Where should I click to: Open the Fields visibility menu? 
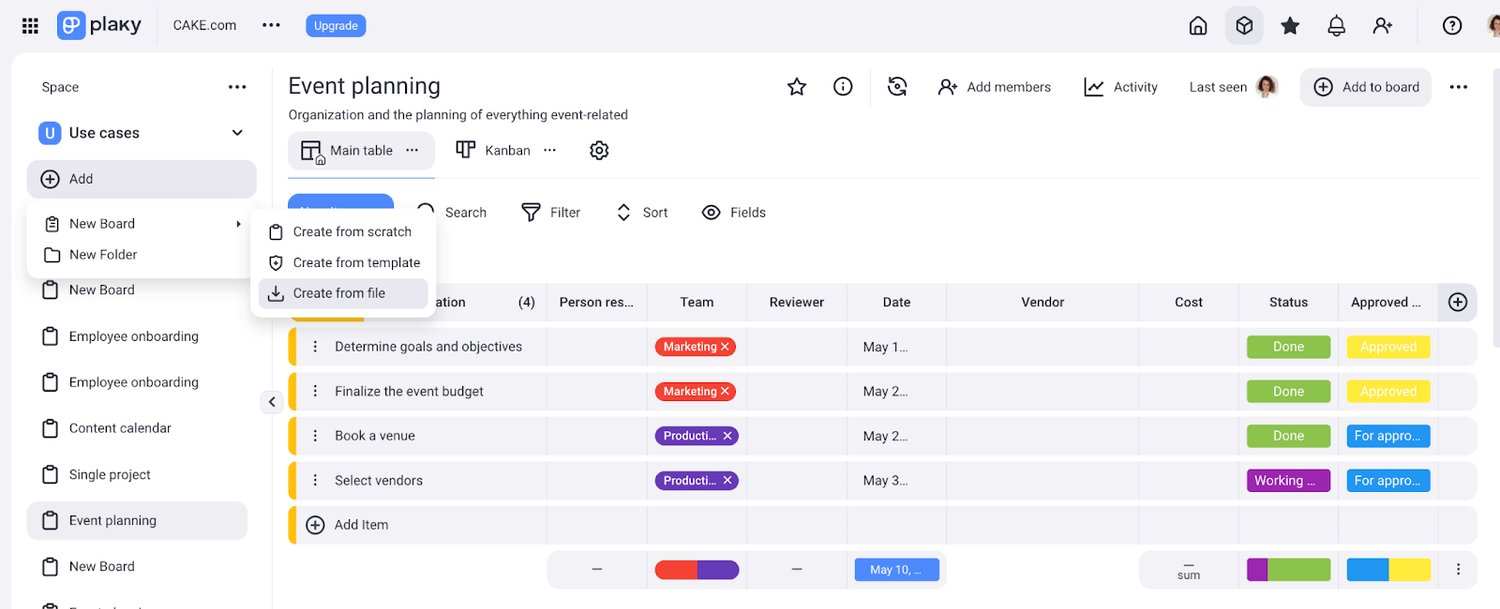pyautogui.click(x=734, y=212)
